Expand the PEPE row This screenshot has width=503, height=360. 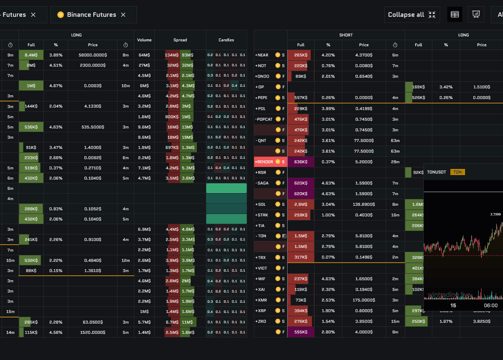pyautogui.click(x=256, y=98)
